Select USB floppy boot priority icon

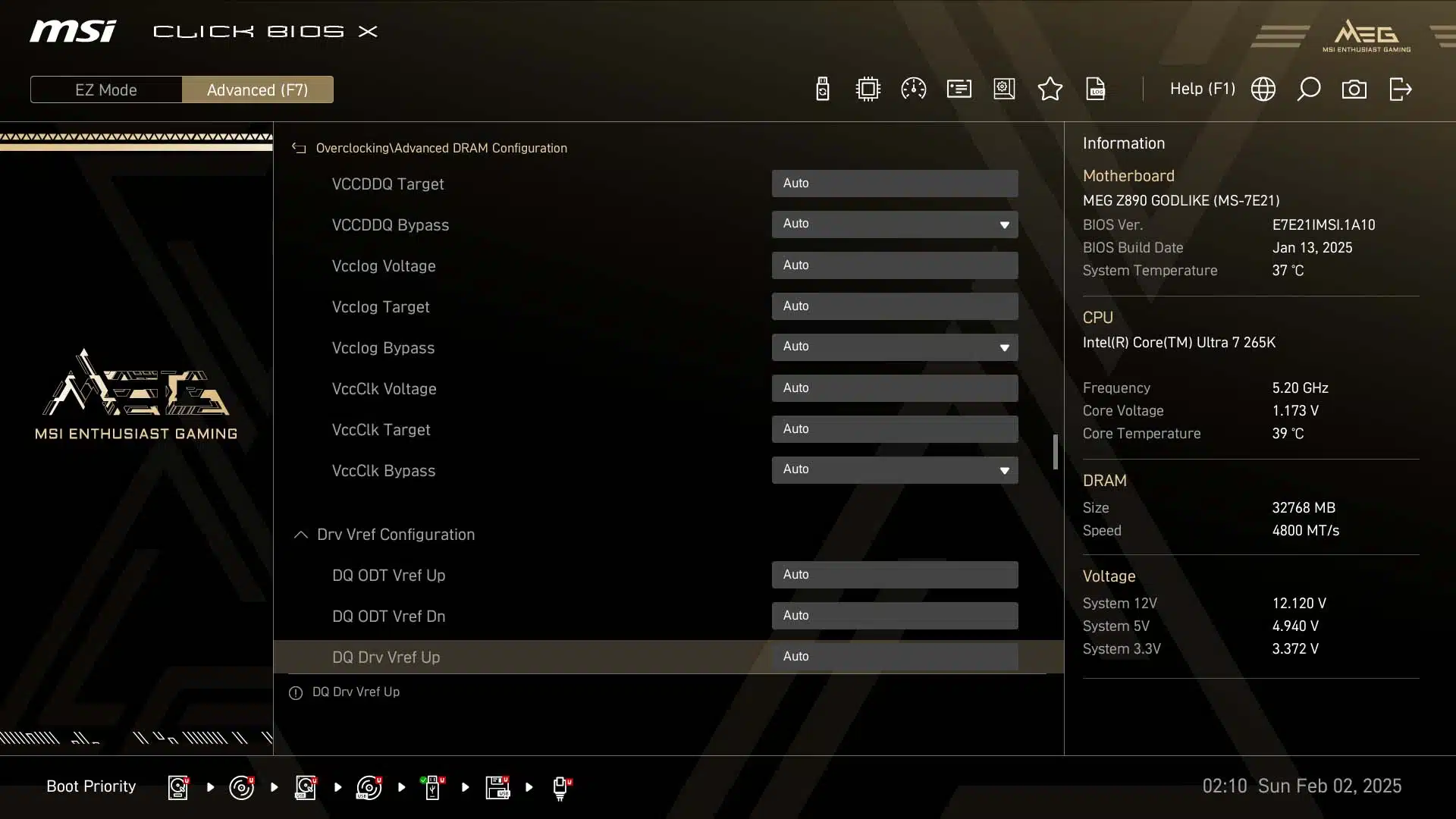(497, 787)
